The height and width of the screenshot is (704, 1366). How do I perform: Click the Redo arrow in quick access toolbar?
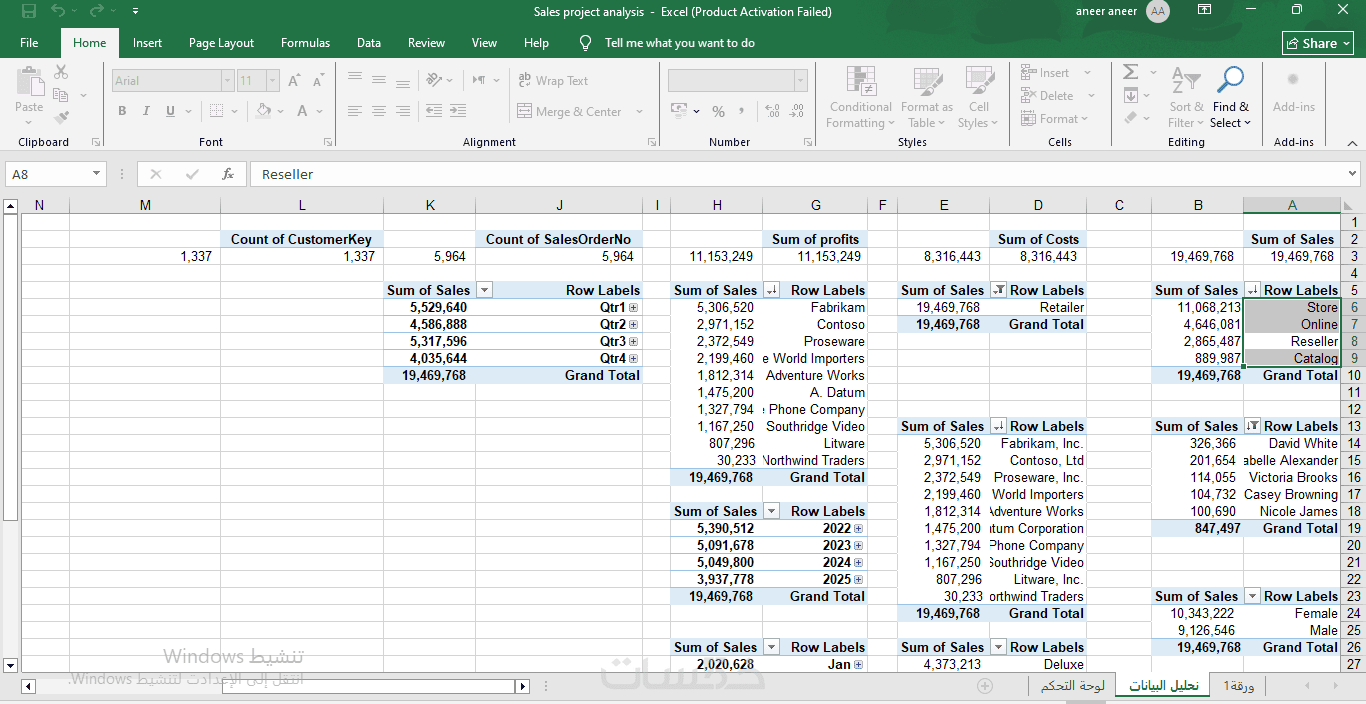(96, 11)
